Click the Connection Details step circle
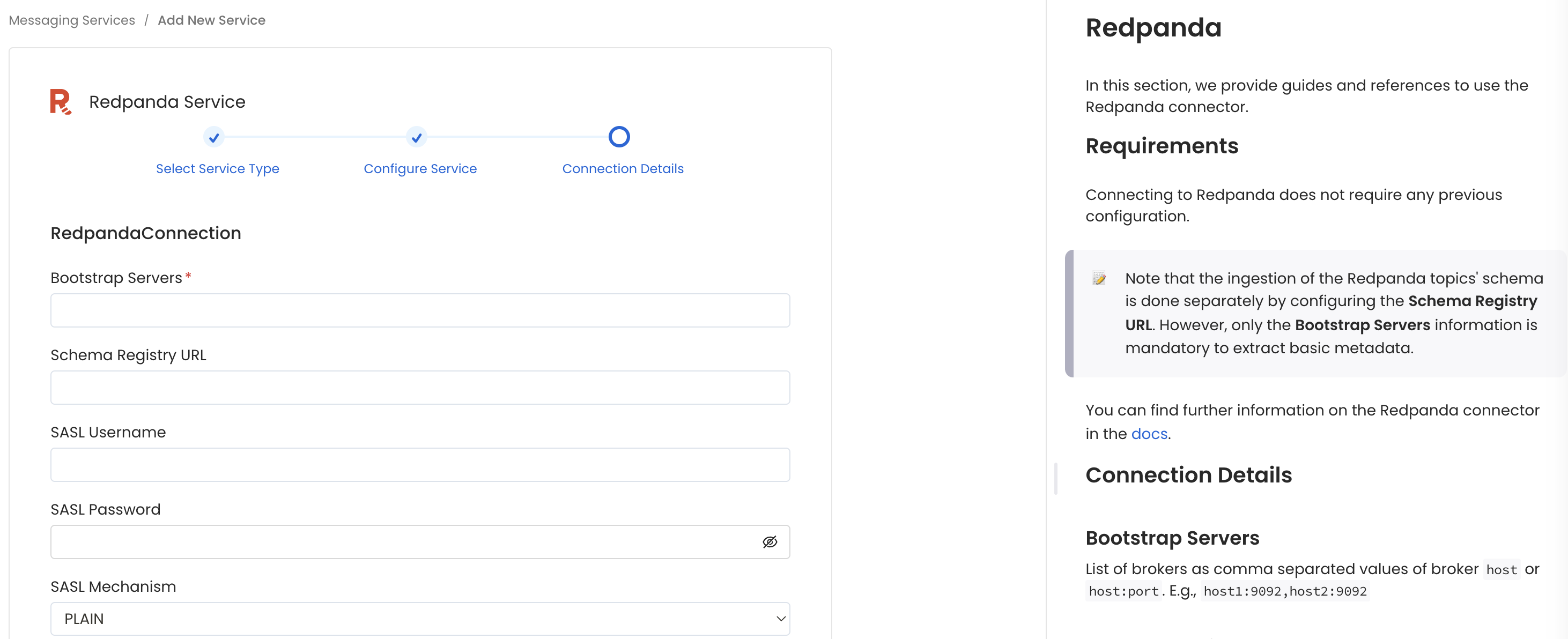1568x639 pixels. tap(619, 136)
